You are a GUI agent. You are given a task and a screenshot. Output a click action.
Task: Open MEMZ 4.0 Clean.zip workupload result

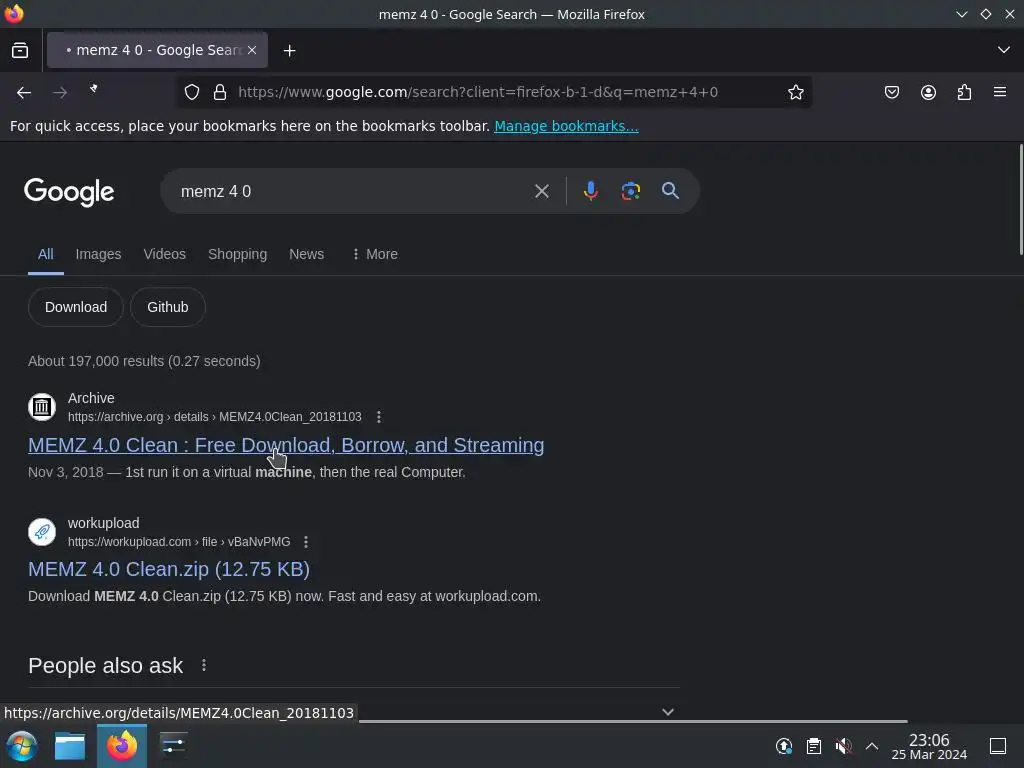pyautogui.click(x=169, y=569)
